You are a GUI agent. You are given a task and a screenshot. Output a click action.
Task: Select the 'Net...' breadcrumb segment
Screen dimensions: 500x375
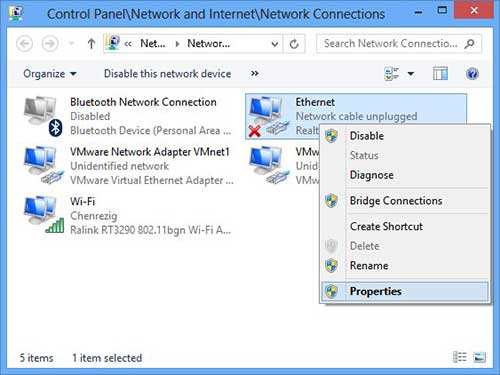point(153,43)
